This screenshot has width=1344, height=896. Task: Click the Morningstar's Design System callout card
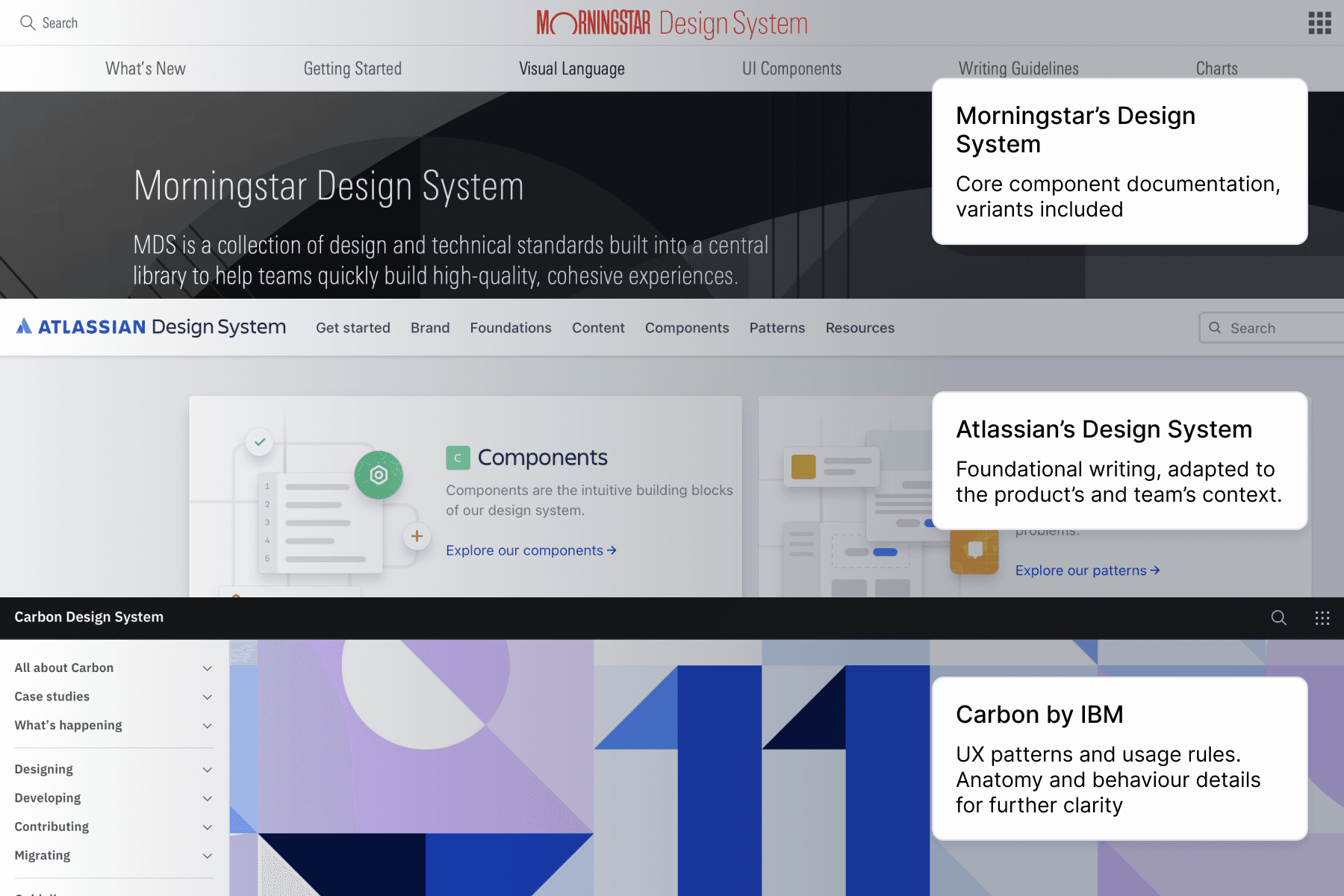1120,161
